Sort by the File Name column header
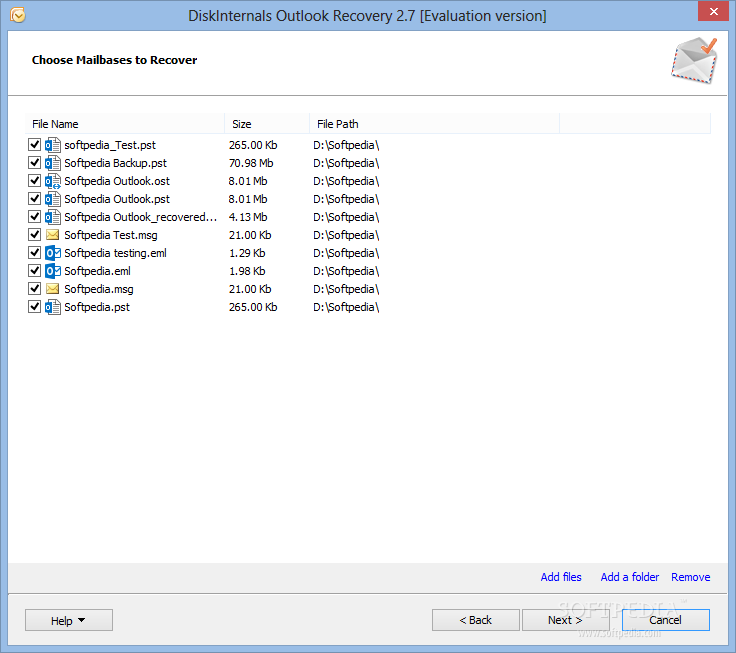The width and height of the screenshot is (736, 653). click(x=124, y=124)
